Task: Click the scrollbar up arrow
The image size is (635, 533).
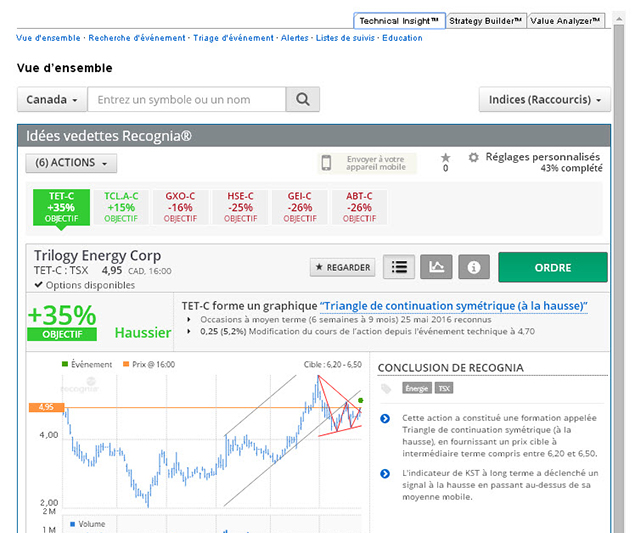Action: pos(619,18)
